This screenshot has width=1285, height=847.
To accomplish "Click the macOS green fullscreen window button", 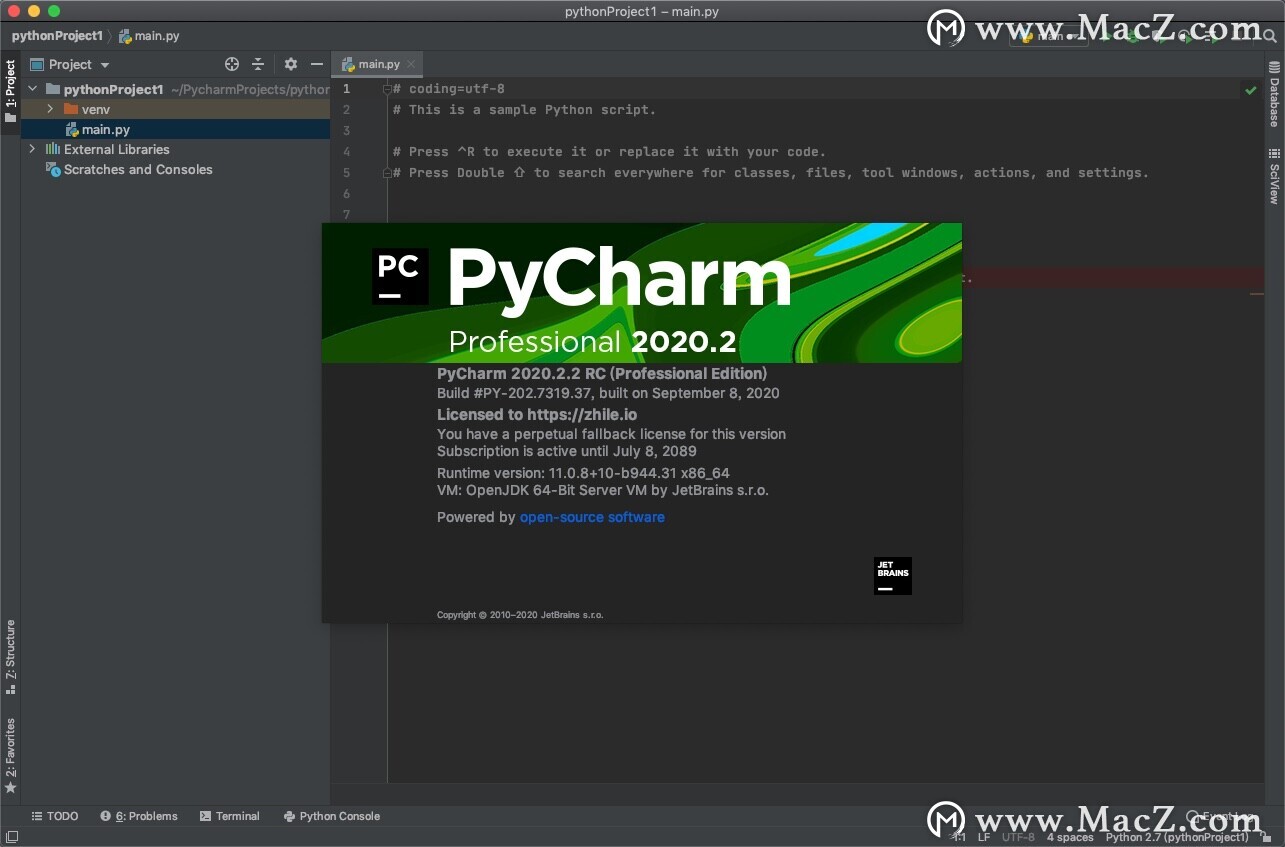I will [54, 11].
